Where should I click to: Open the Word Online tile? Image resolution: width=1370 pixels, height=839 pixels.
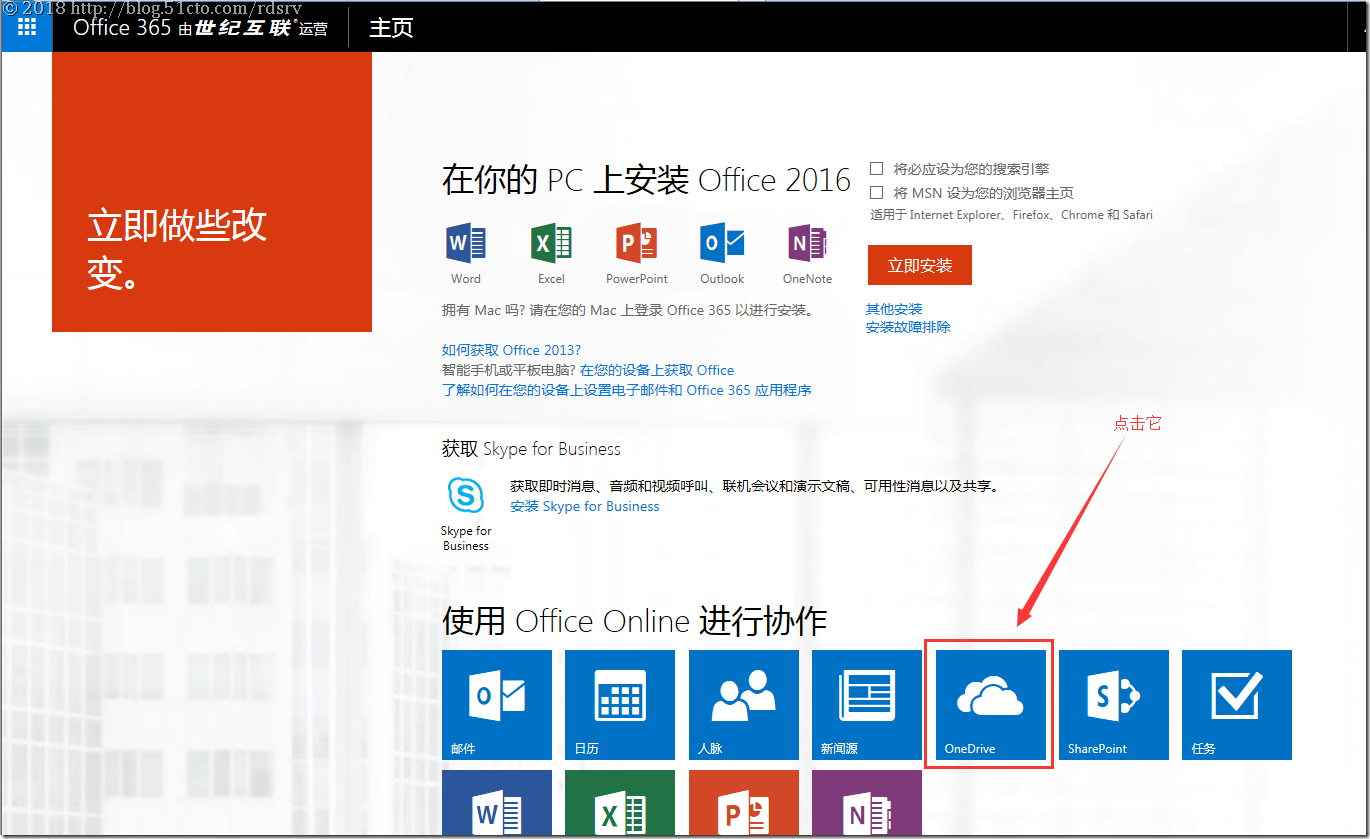coord(497,803)
